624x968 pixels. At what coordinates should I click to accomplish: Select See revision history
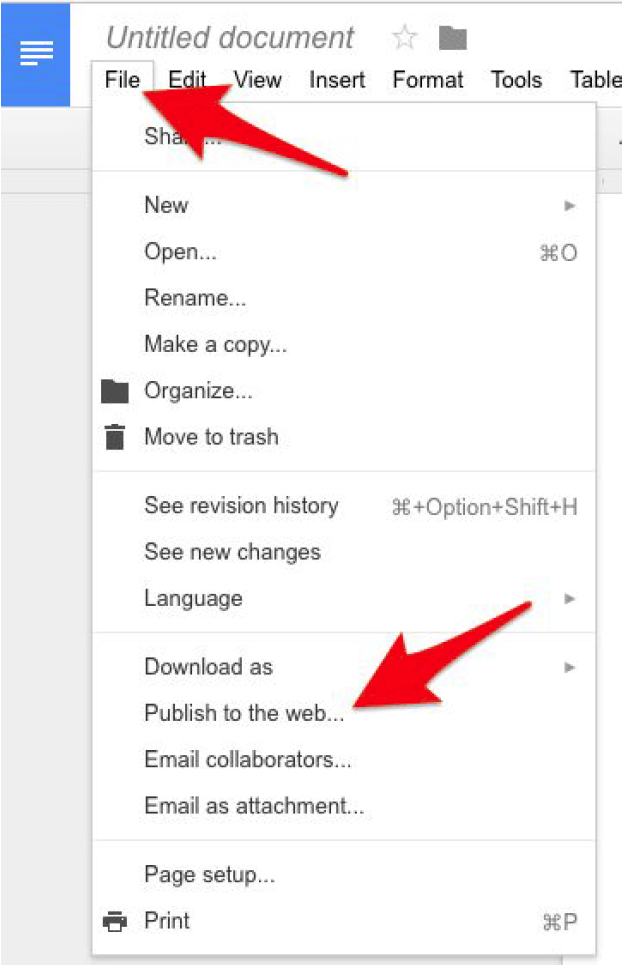(241, 506)
